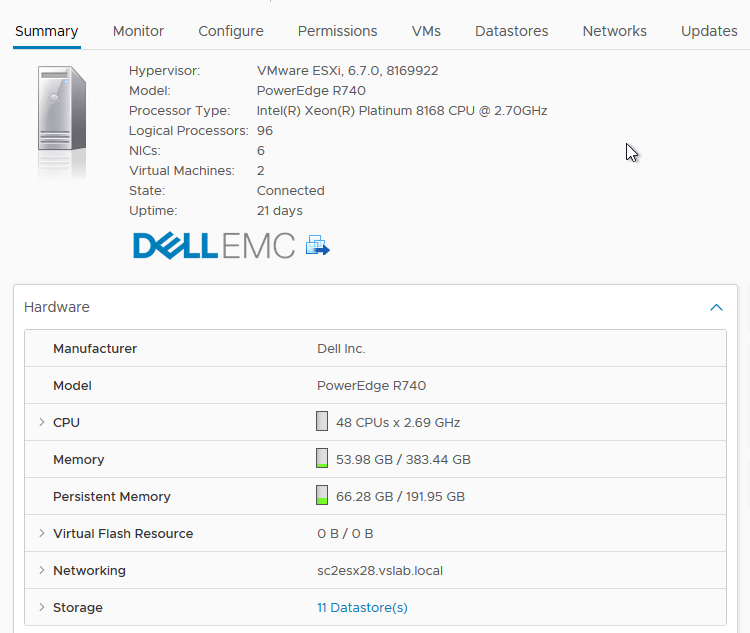The image size is (750, 633).
Task: Click the CPU usage bar icon
Action: pos(322,422)
